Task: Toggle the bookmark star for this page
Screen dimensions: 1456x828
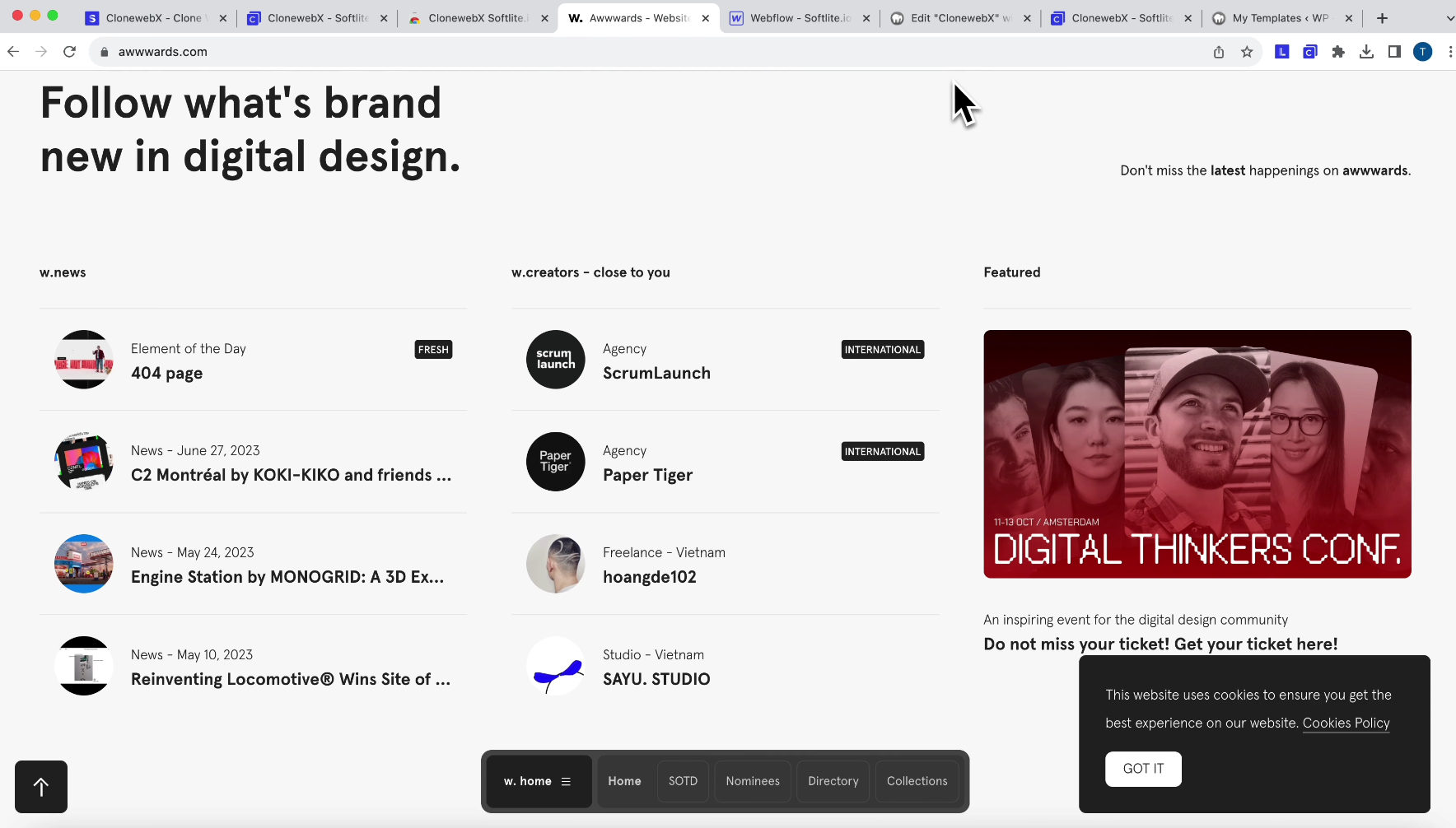Action: coord(1246,51)
